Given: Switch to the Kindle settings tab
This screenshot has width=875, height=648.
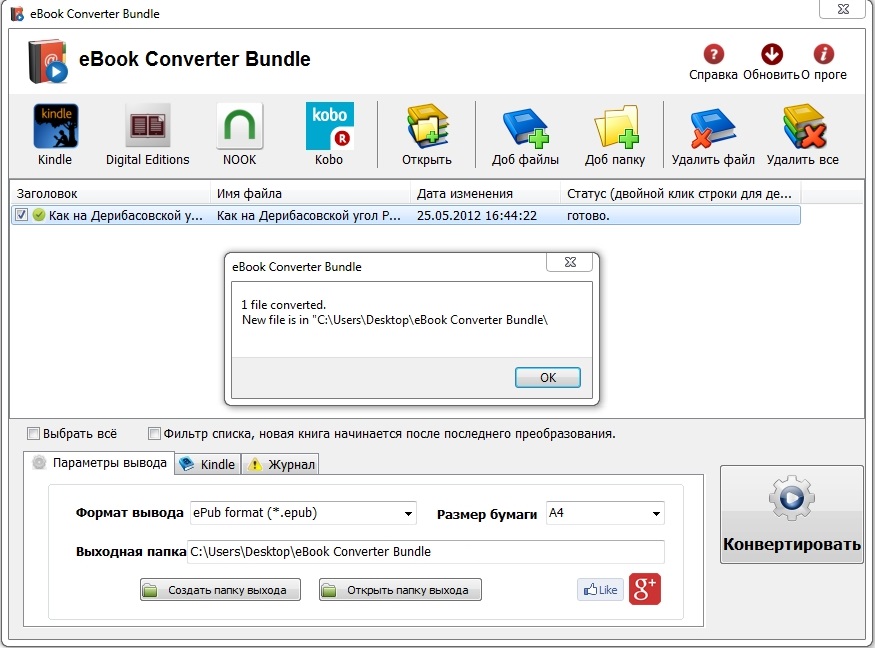Looking at the screenshot, I should click(208, 464).
